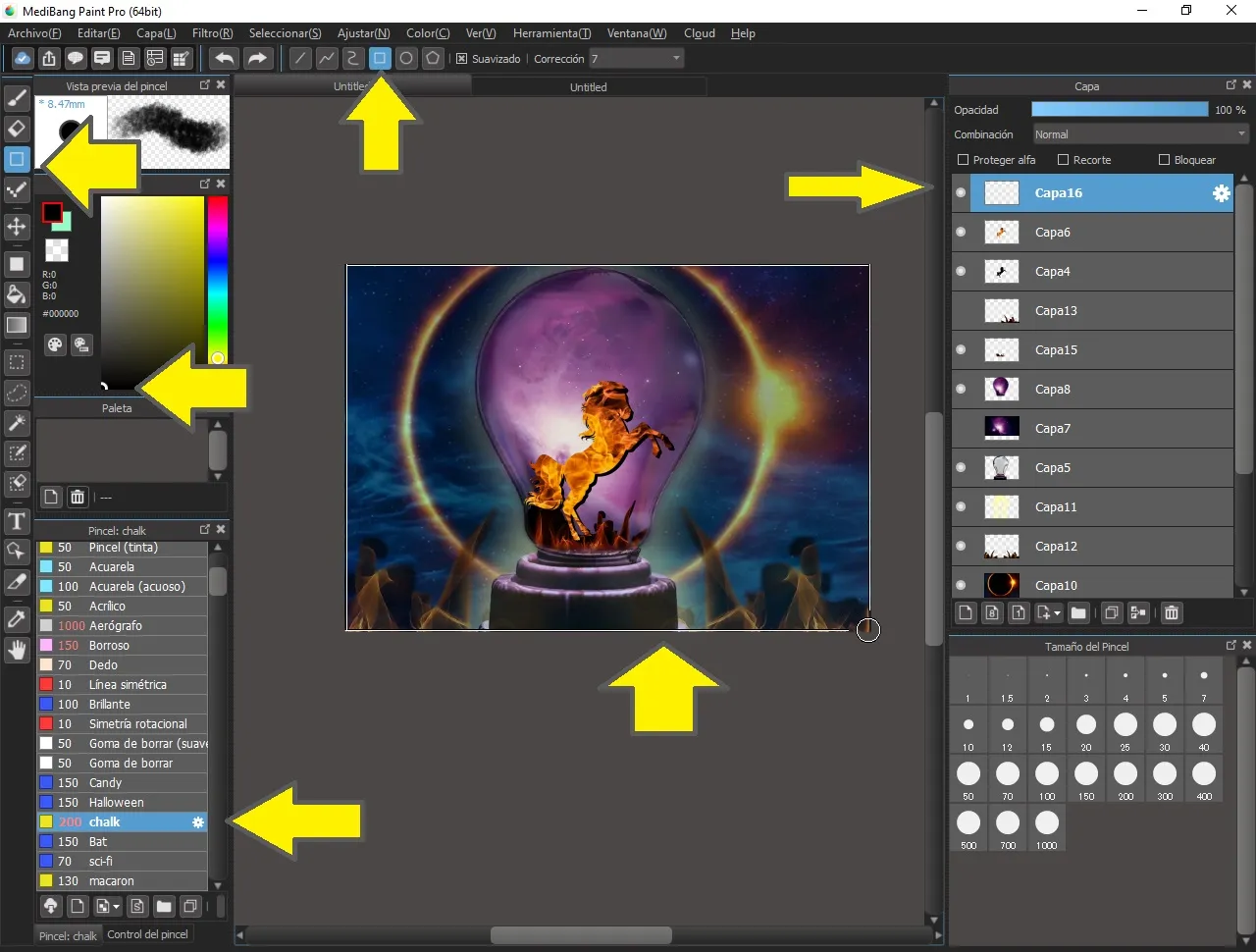Open the Corrección value dropdown
The height and width of the screenshot is (952, 1256).
point(636,59)
